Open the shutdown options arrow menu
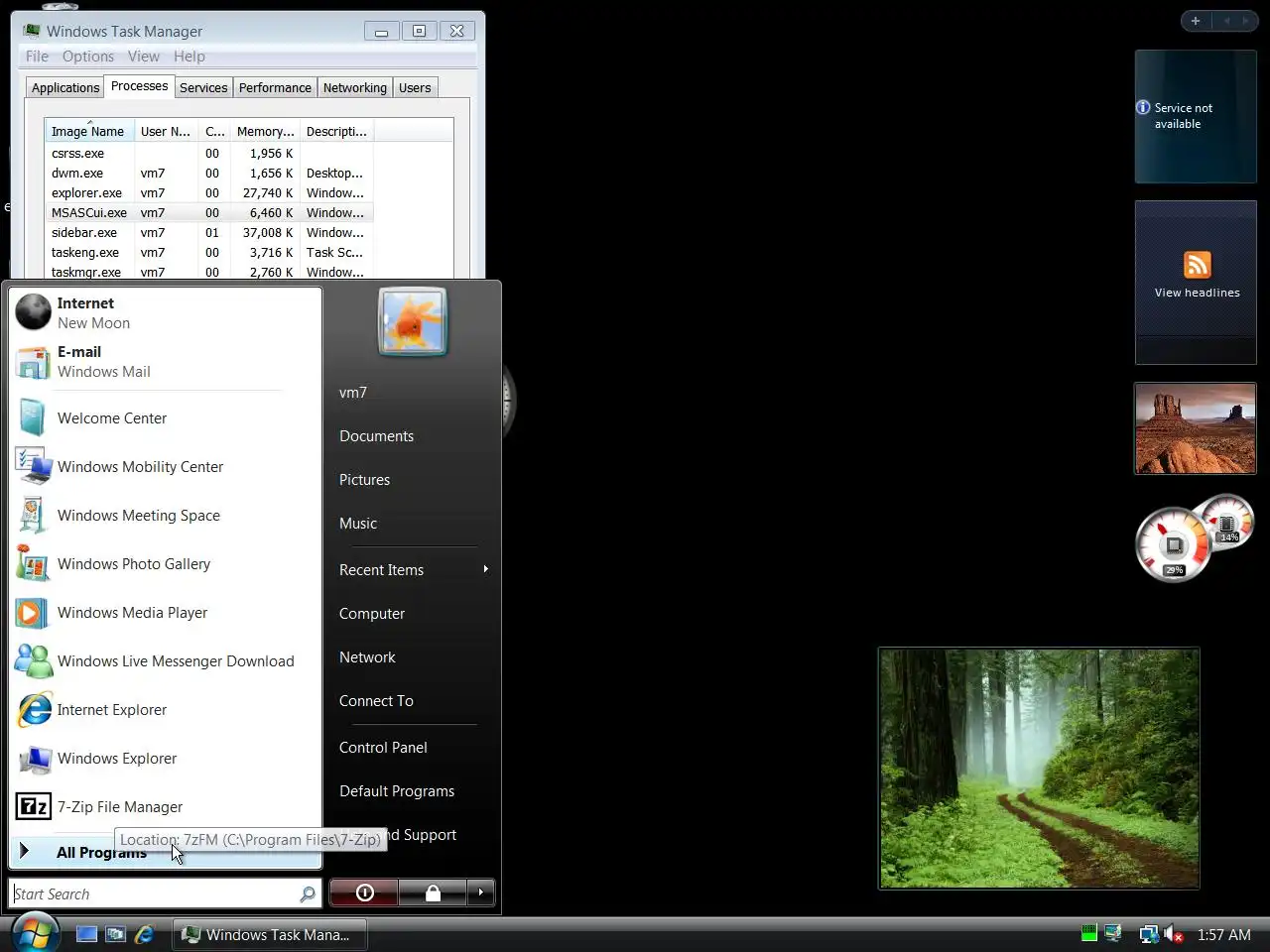 coord(480,892)
